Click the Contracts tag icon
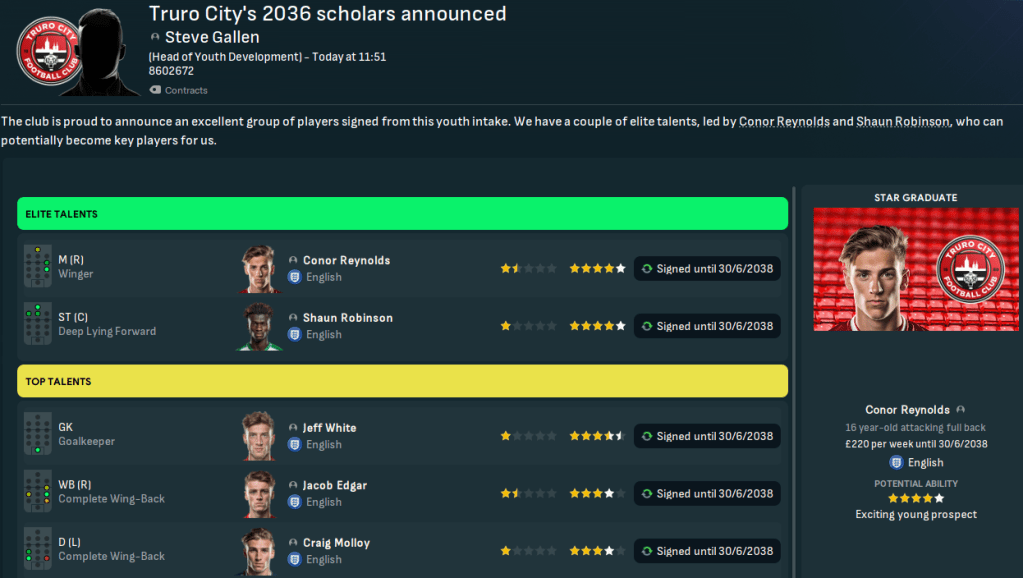Image resolution: width=1023 pixels, height=578 pixels. click(x=155, y=90)
